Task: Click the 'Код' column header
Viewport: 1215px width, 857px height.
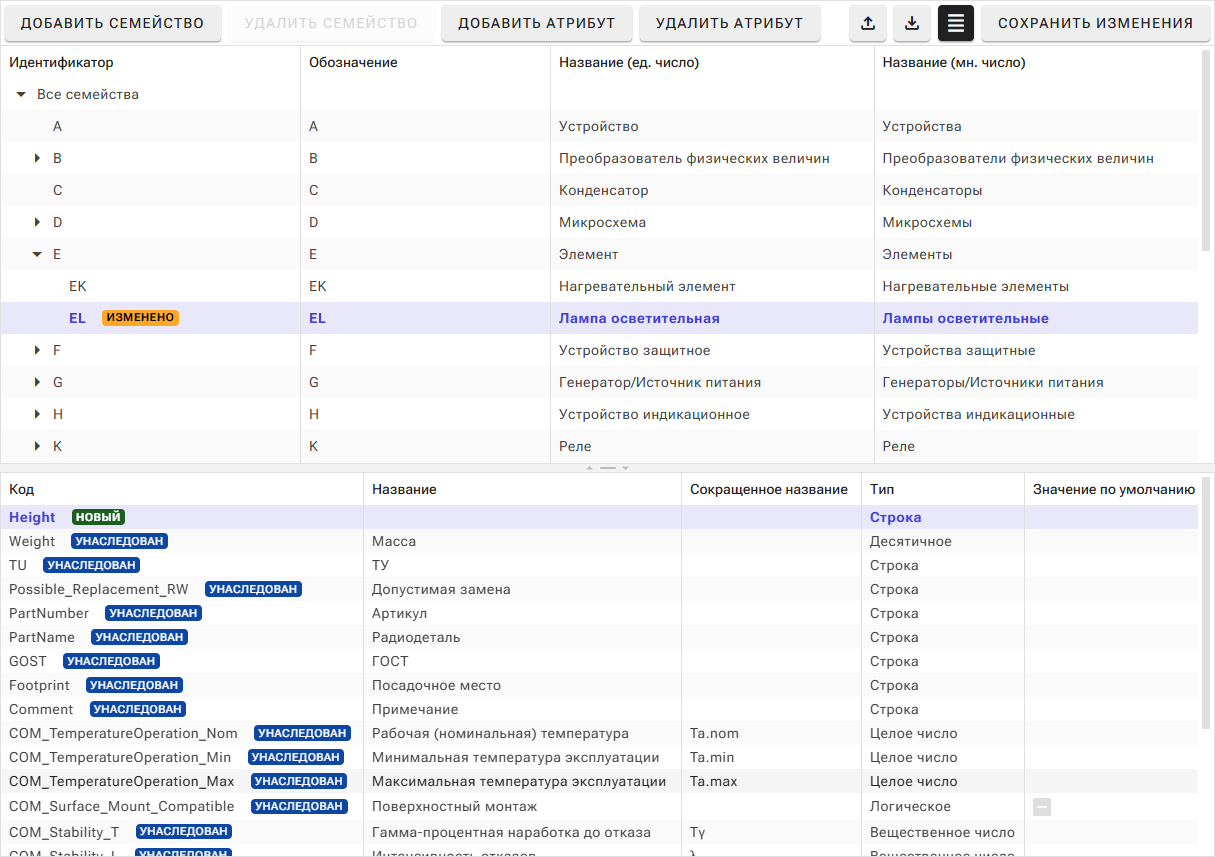Action: 22,489
